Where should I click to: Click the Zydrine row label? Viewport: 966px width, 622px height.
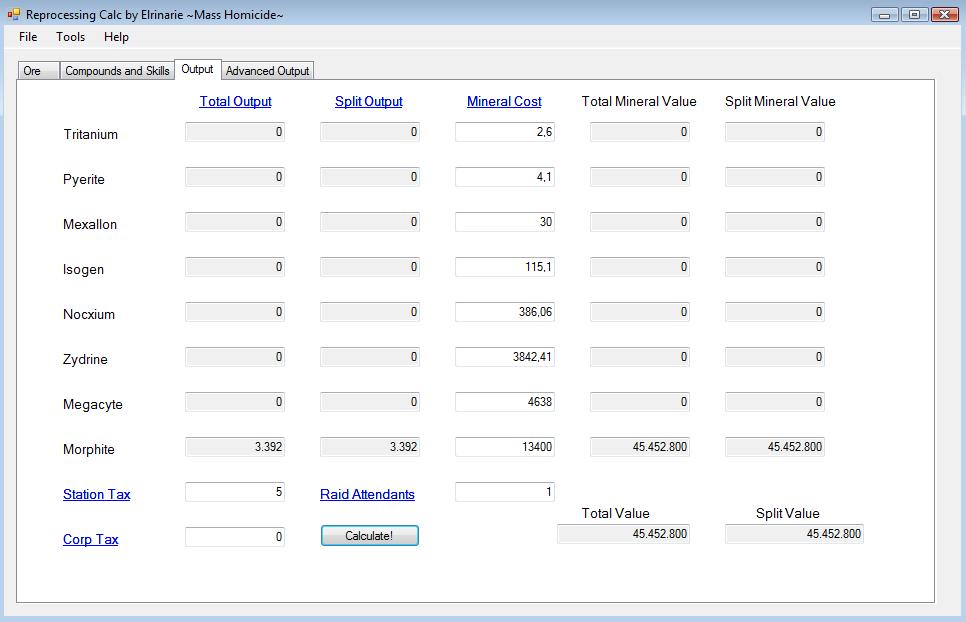coord(85,360)
